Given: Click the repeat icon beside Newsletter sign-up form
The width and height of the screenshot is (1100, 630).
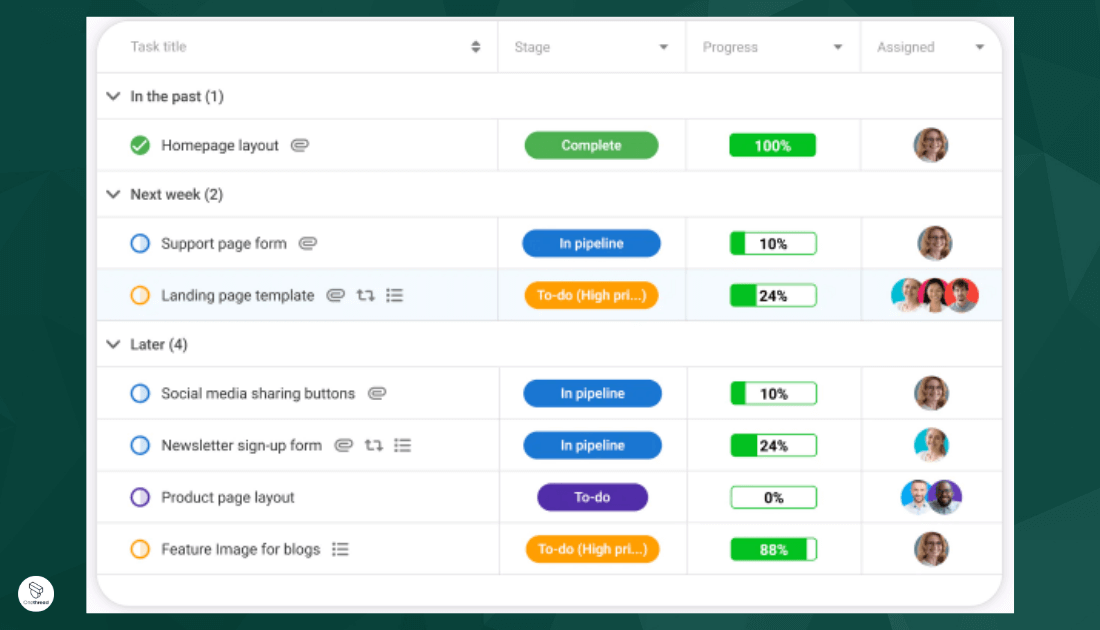Looking at the screenshot, I should pyautogui.click(x=373, y=445).
